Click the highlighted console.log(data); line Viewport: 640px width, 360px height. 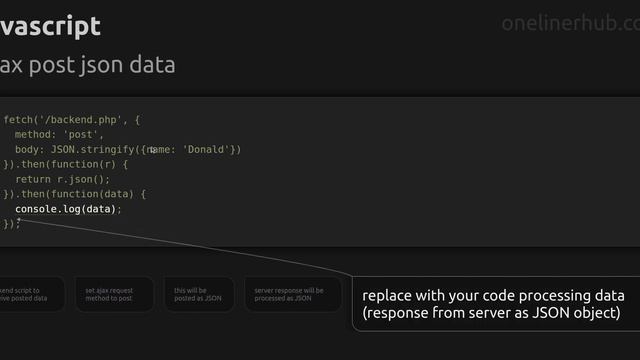click(x=68, y=209)
